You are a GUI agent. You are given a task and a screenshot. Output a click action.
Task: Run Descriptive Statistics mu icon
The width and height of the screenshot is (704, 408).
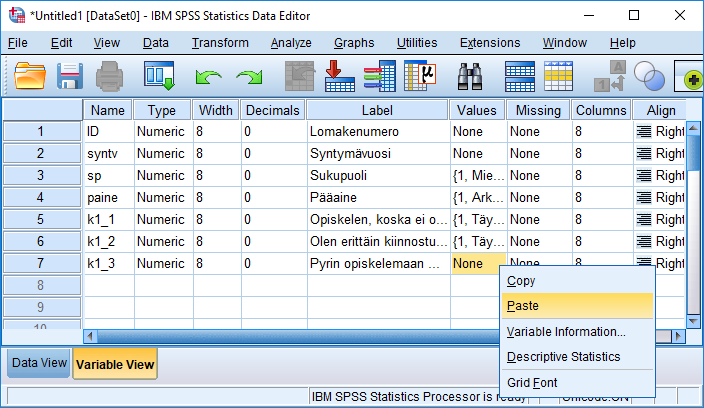(420, 76)
